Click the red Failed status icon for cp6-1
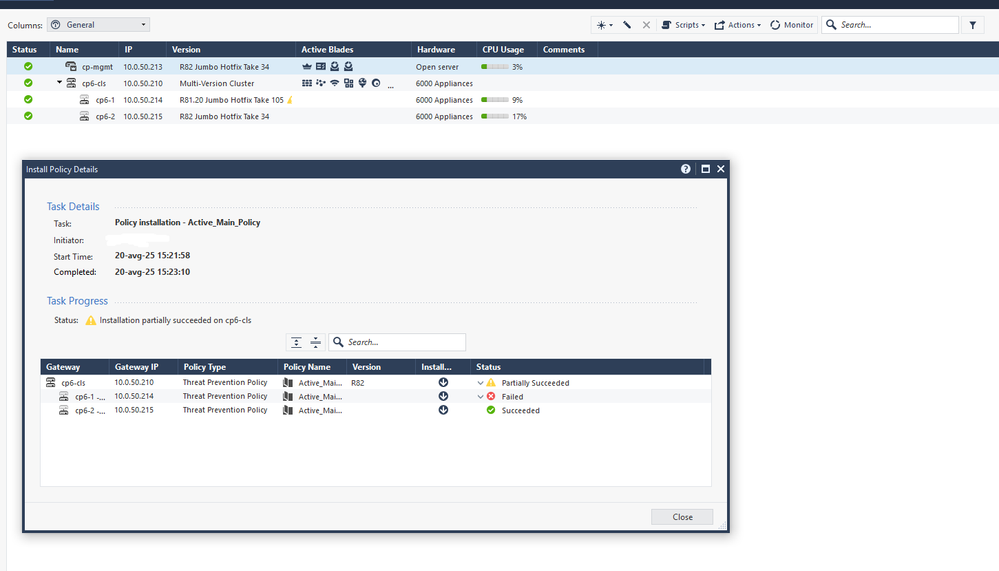 point(491,396)
